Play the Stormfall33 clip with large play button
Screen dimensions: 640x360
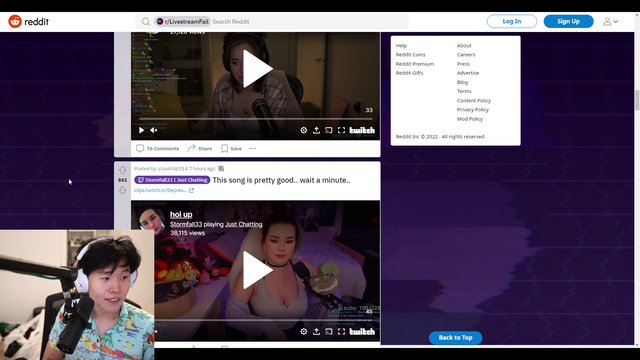[257, 270]
